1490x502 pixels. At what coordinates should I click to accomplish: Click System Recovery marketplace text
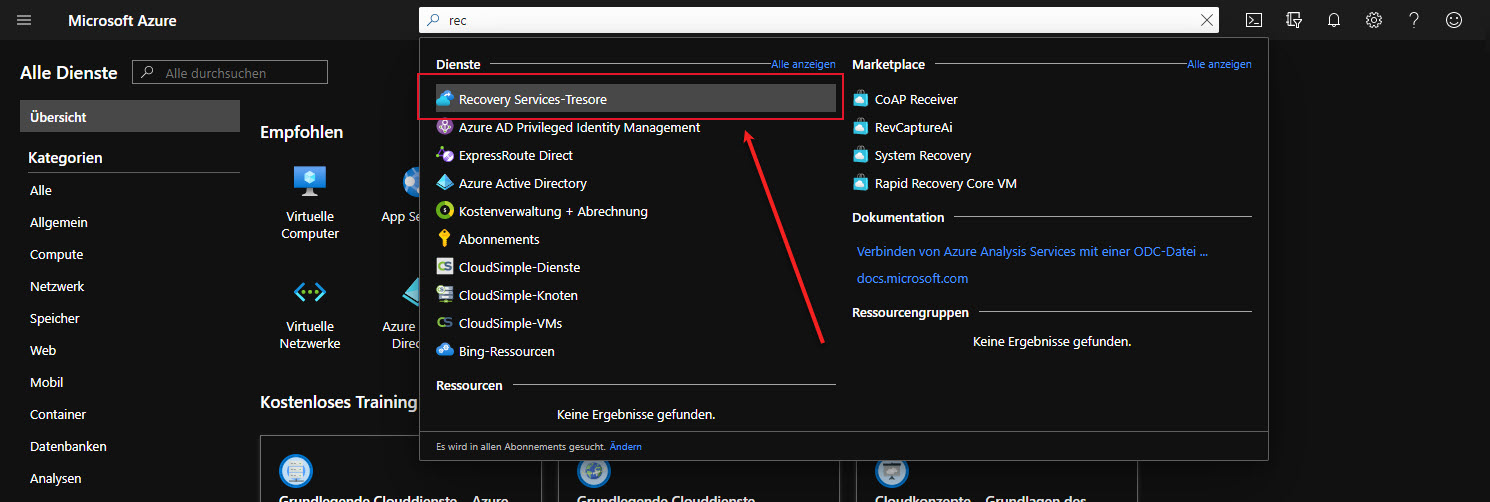[923, 155]
